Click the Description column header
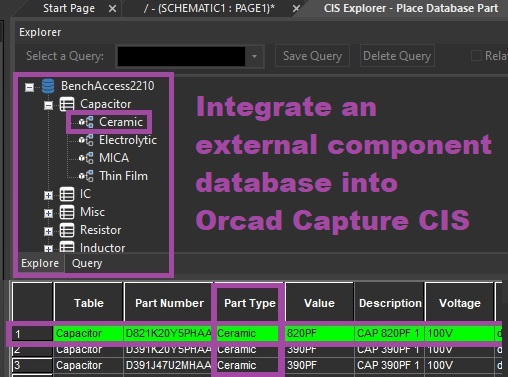Viewport: 508px width, 377px height. click(389, 303)
